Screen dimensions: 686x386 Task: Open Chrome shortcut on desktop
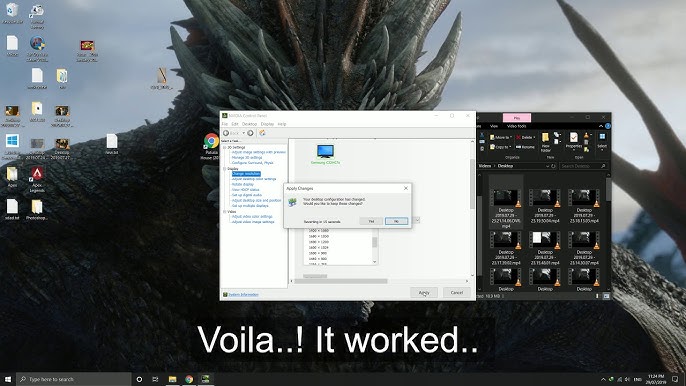point(211,147)
